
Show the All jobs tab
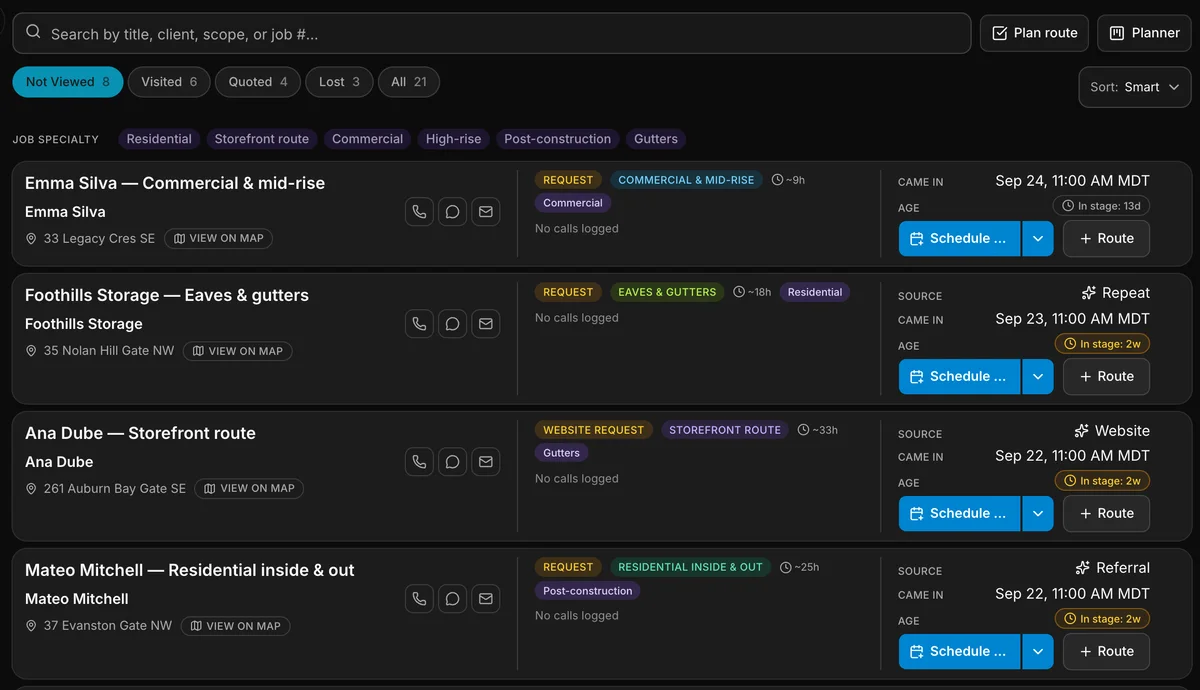409,82
